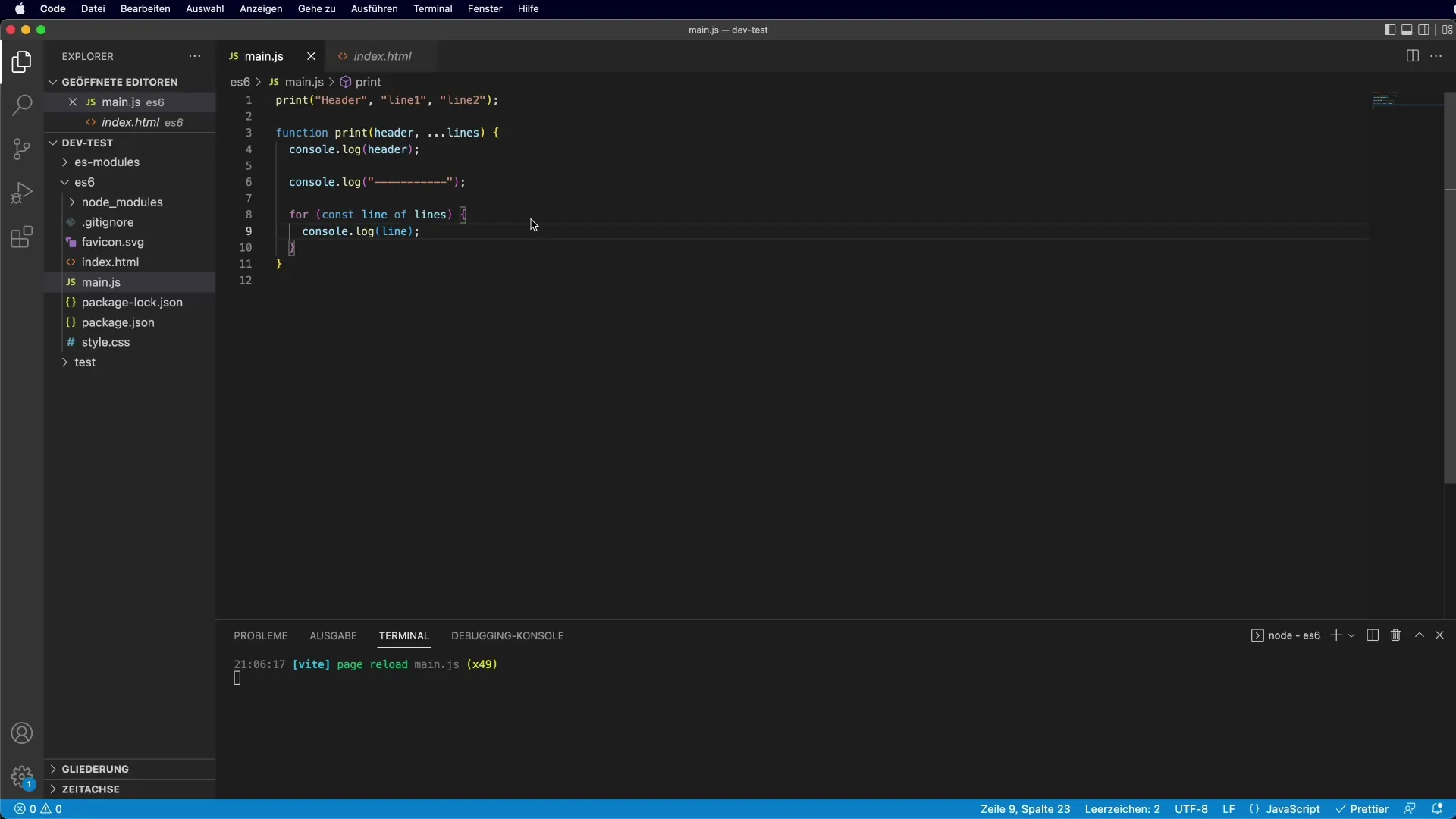Switch to the Probleme panel tab
The image size is (1456, 819).
[261, 635]
